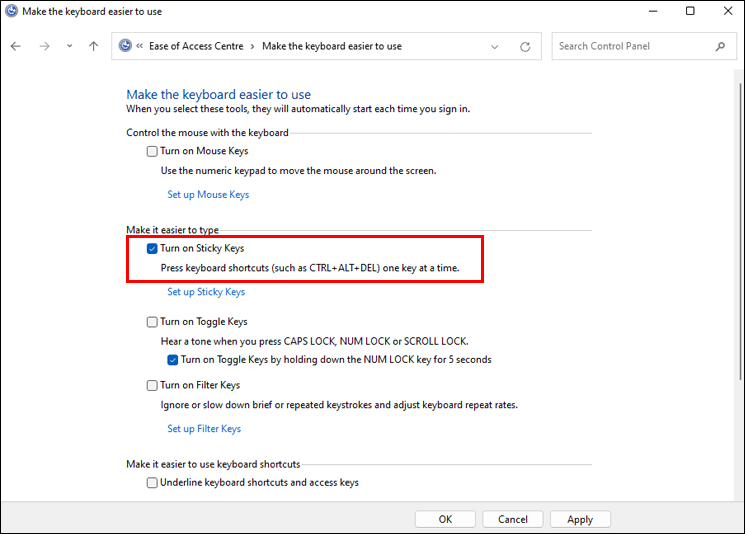Maximize the window
Image resolution: width=745 pixels, height=534 pixels.
[x=690, y=12]
